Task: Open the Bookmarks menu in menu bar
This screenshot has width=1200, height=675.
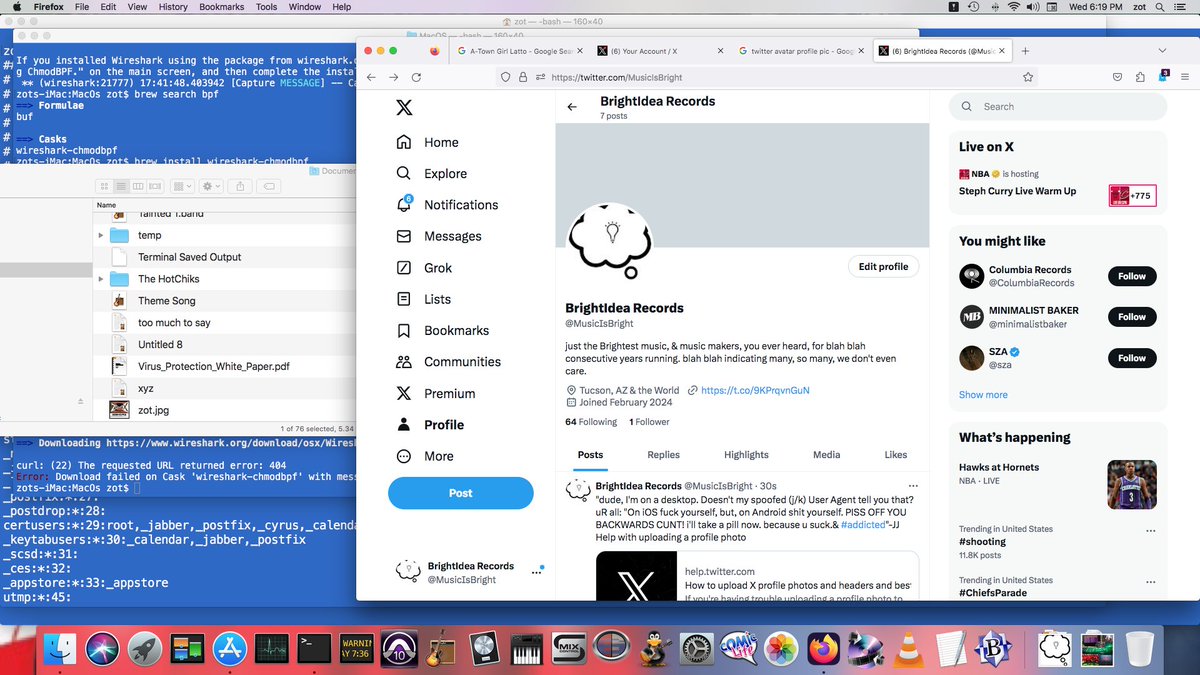Action: (x=223, y=7)
